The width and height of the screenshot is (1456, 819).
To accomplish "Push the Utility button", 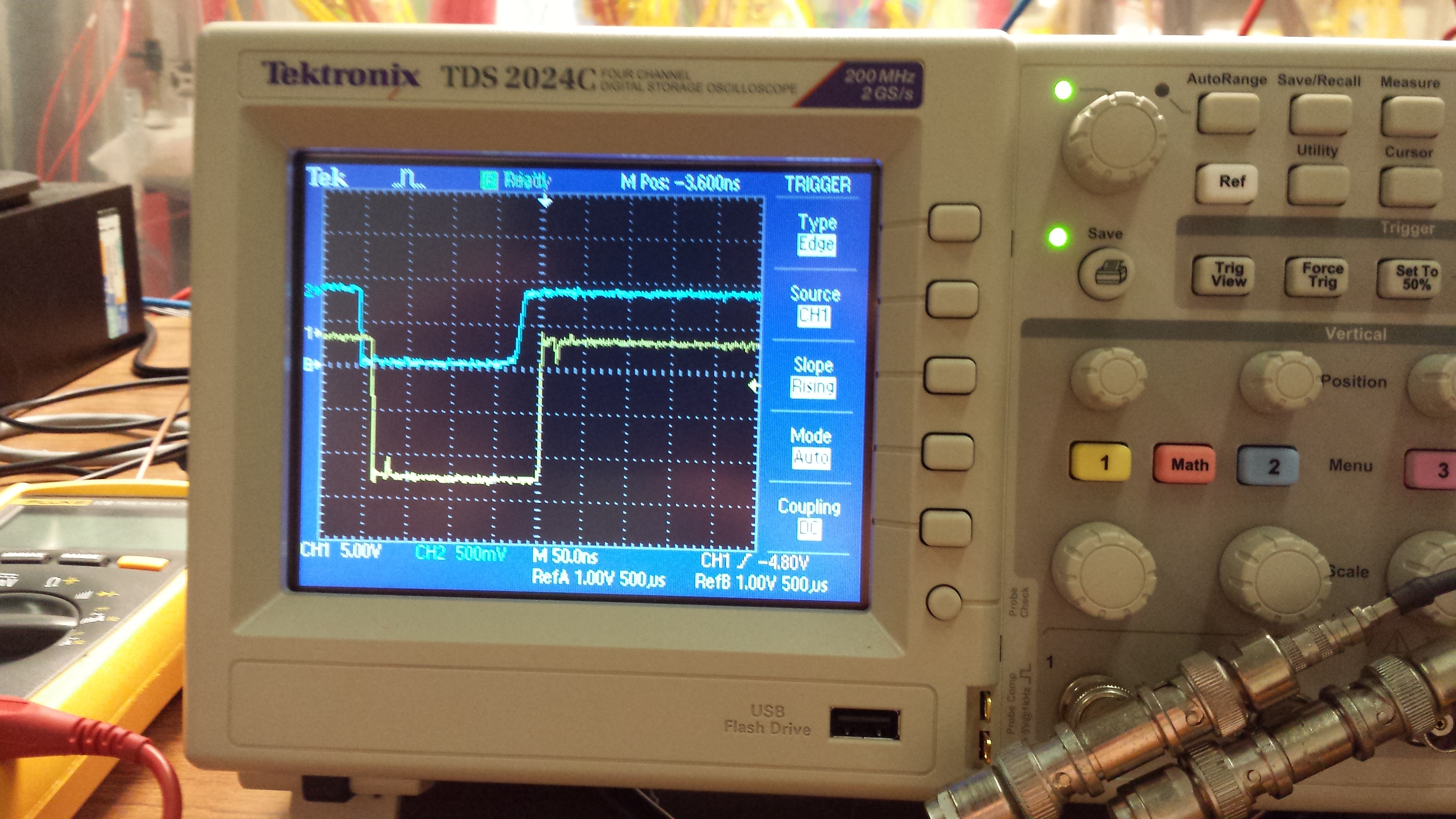I will click(1317, 184).
